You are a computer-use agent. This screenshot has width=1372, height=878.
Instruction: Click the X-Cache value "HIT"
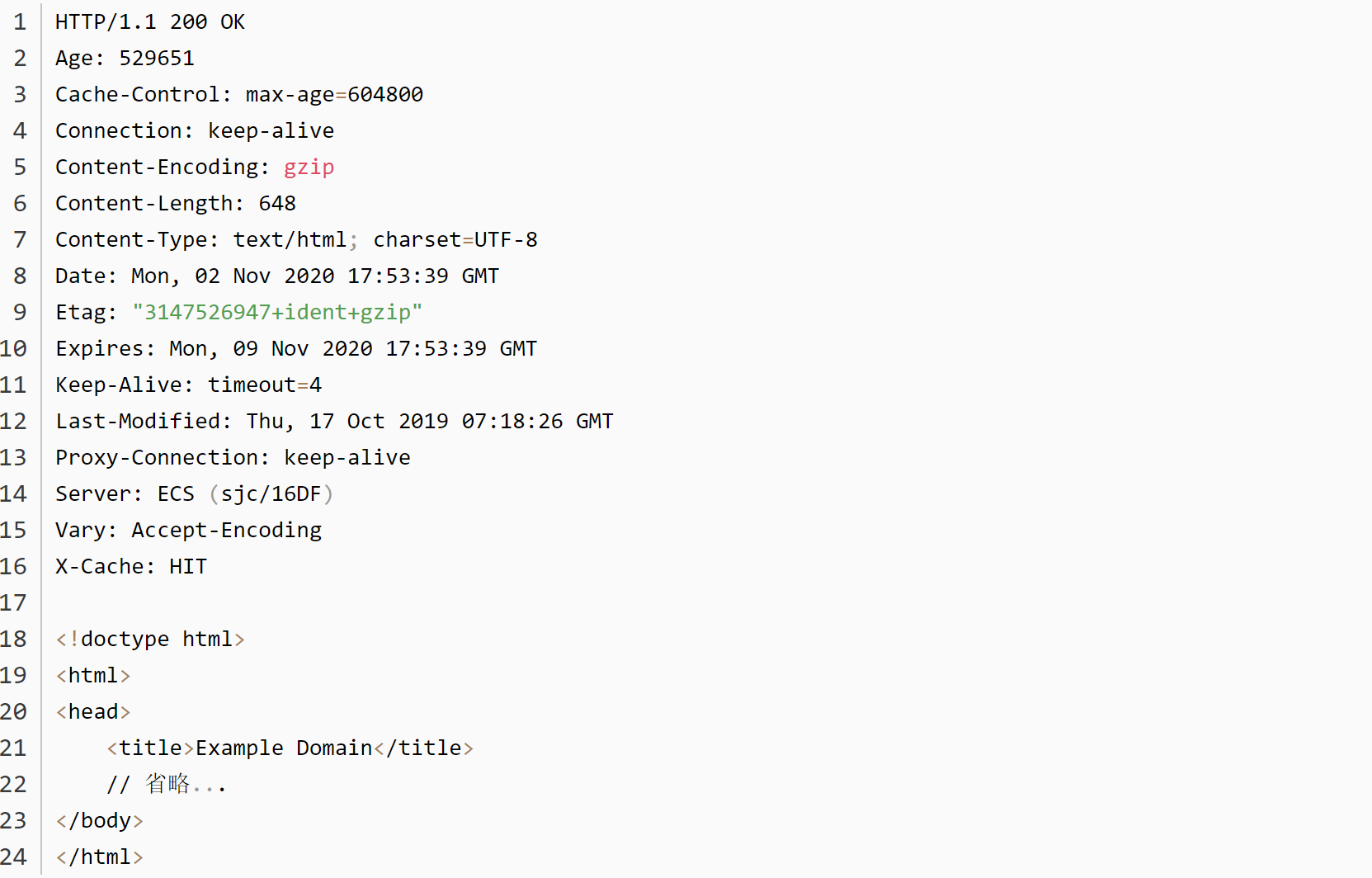pos(188,567)
